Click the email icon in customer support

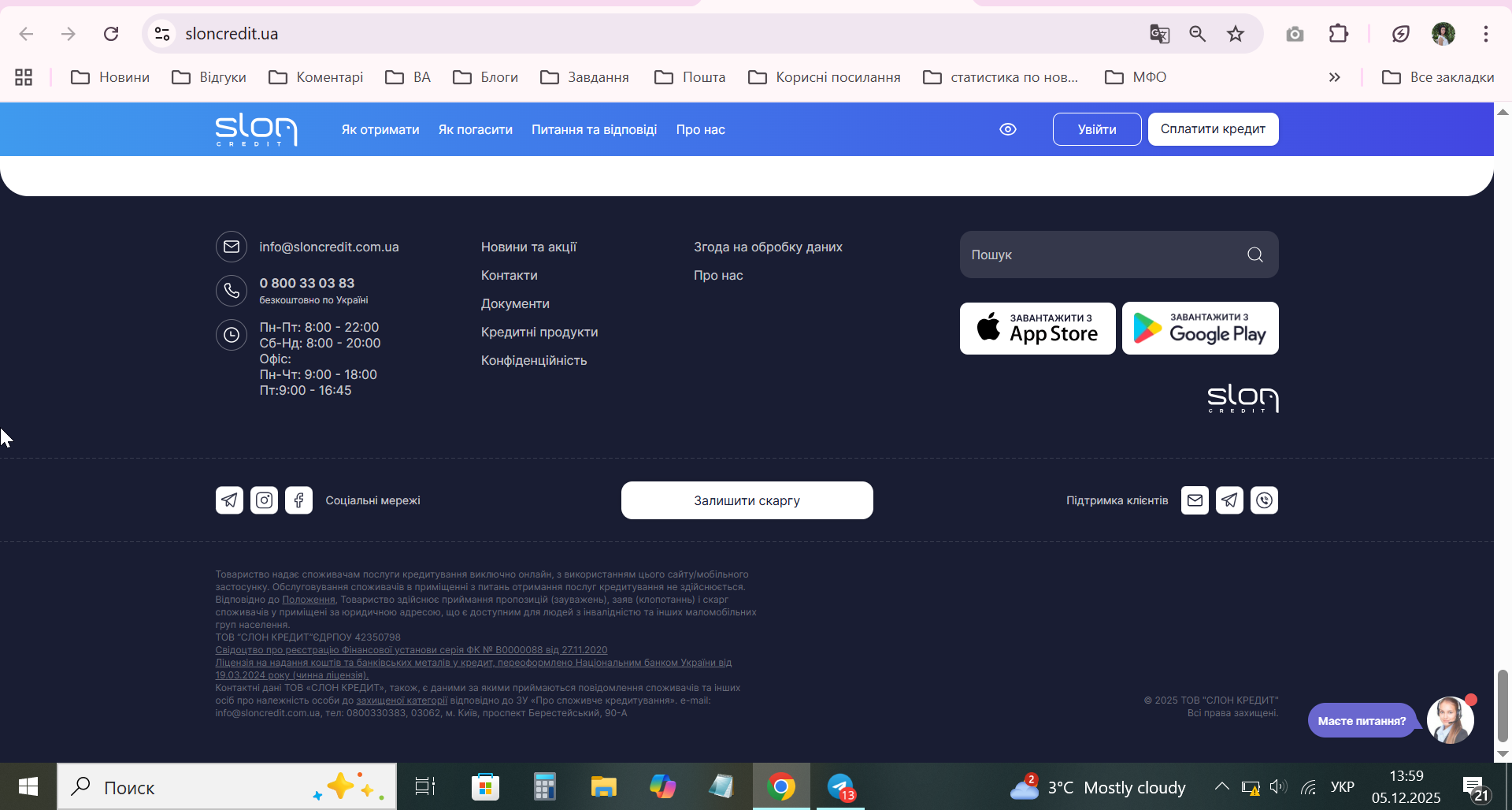1195,500
